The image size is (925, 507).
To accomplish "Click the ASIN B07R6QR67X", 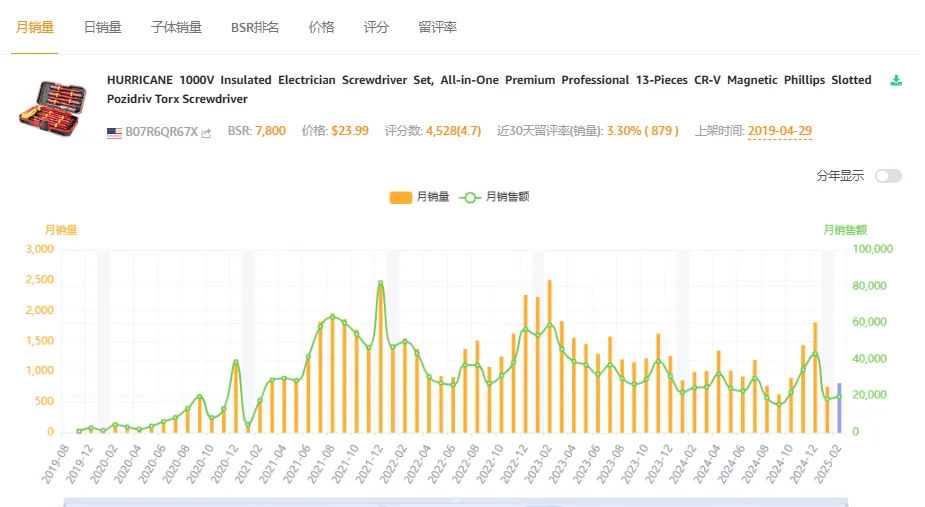I will tap(162, 132).
